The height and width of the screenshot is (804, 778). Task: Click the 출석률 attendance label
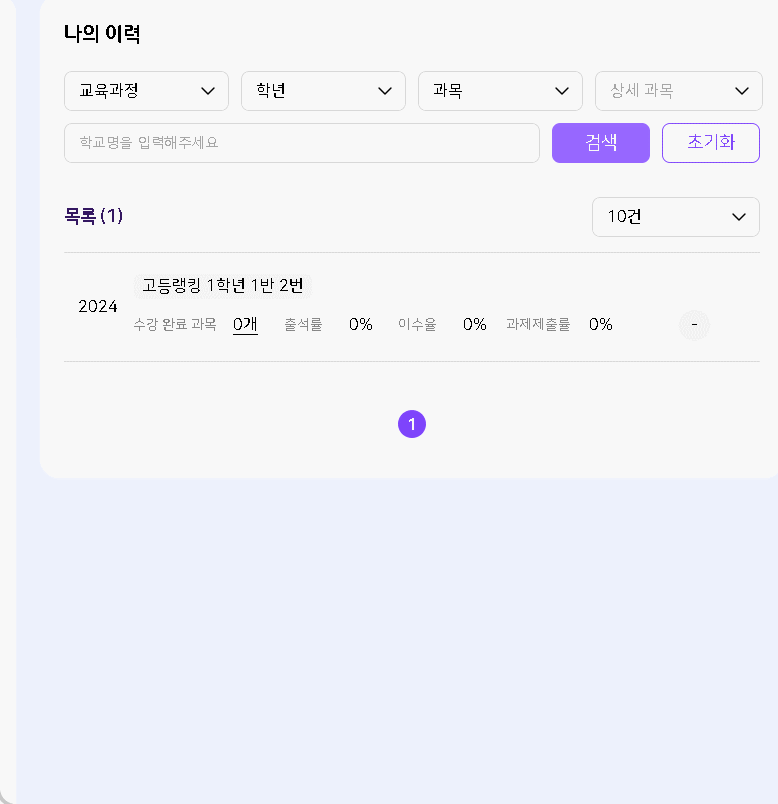[x=303, y=325]
